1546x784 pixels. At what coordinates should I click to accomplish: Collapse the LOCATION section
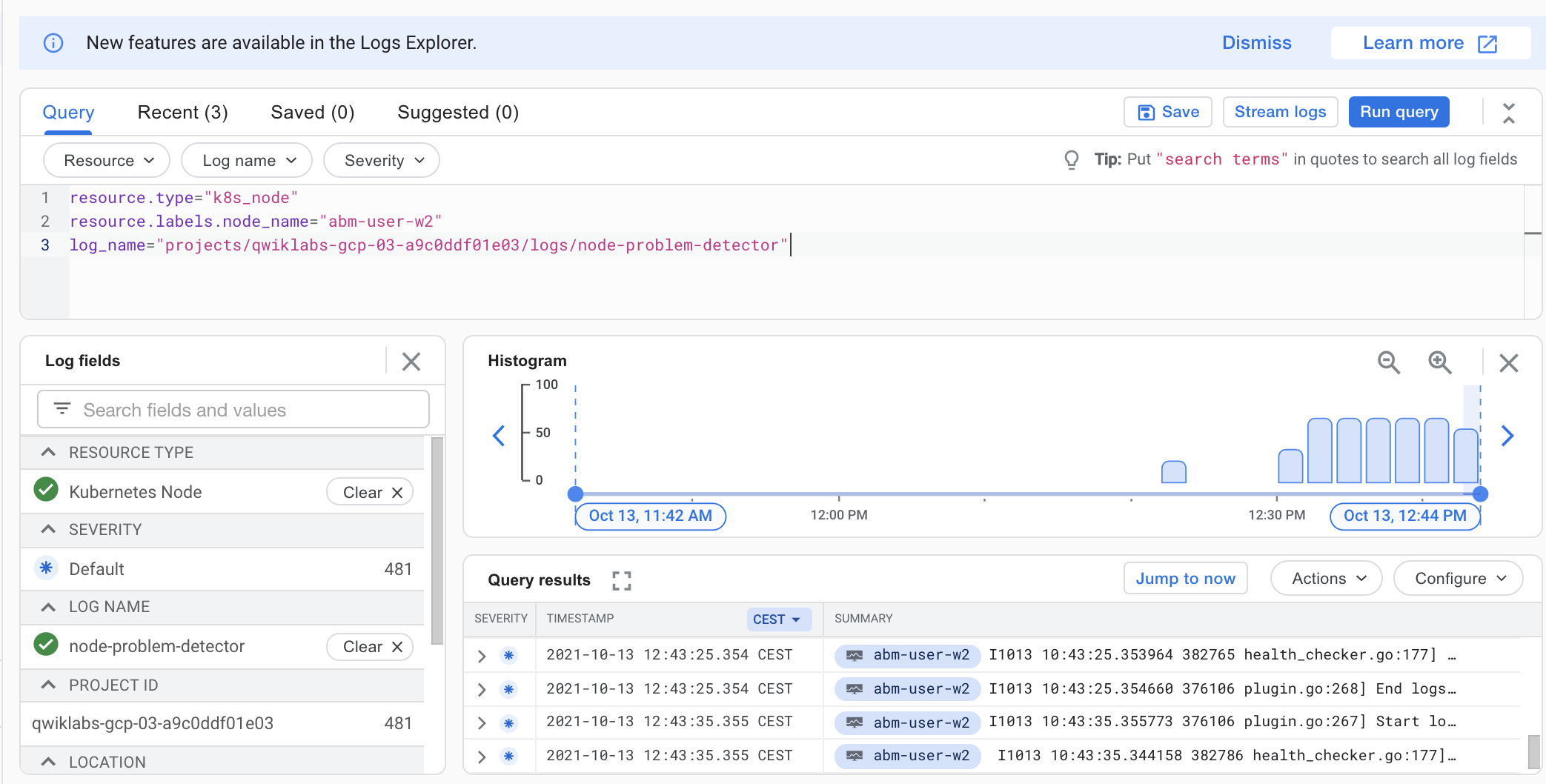pyautogui.click(x=49, y=762)
